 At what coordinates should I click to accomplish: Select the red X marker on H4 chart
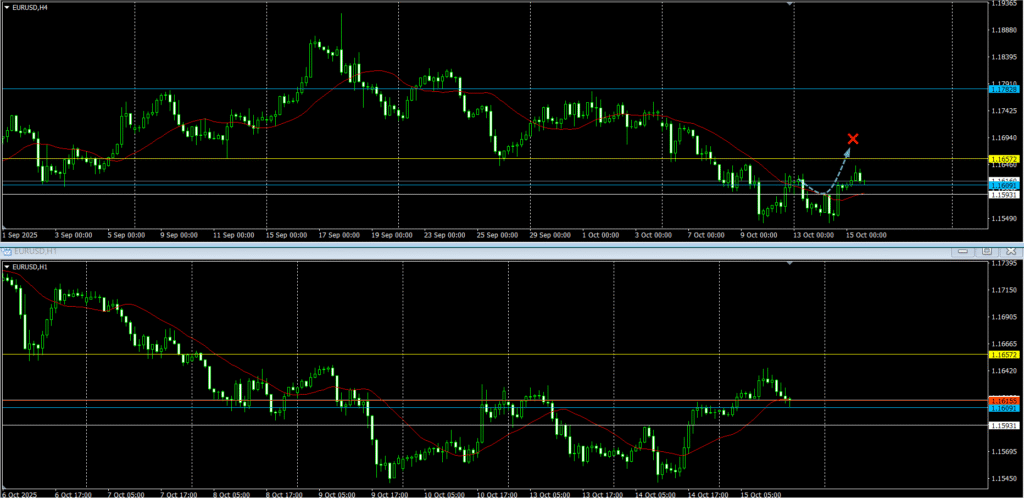click(x=852, y=139)
